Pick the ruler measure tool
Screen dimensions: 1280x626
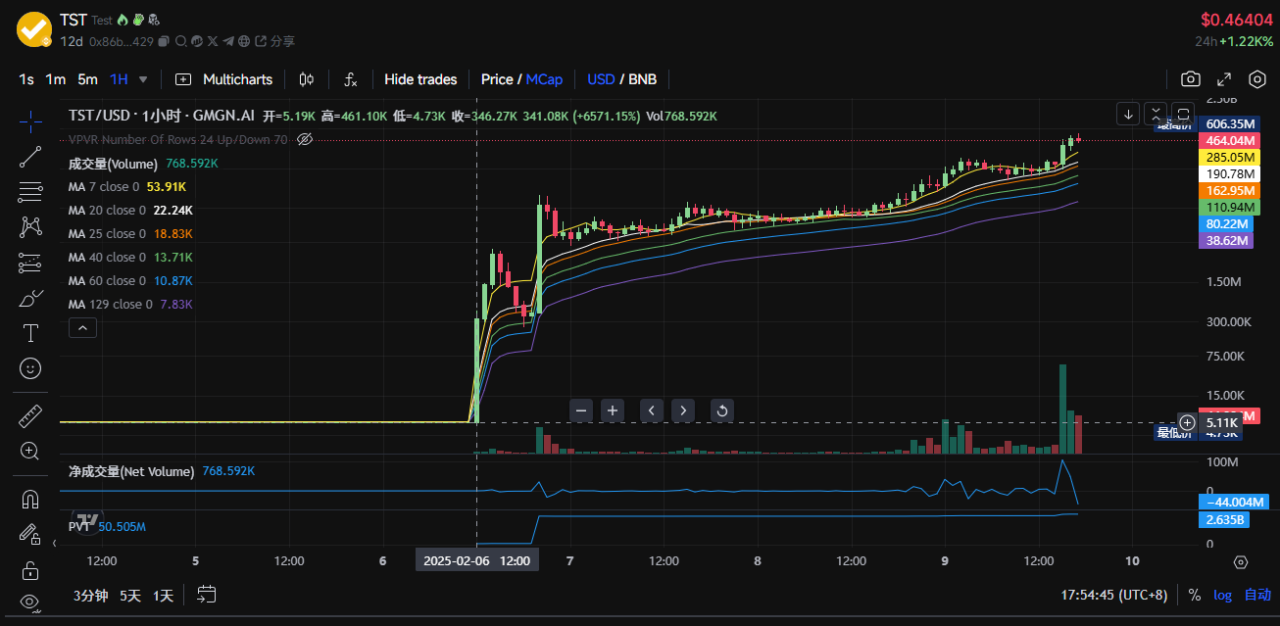[x=30, y=416]
